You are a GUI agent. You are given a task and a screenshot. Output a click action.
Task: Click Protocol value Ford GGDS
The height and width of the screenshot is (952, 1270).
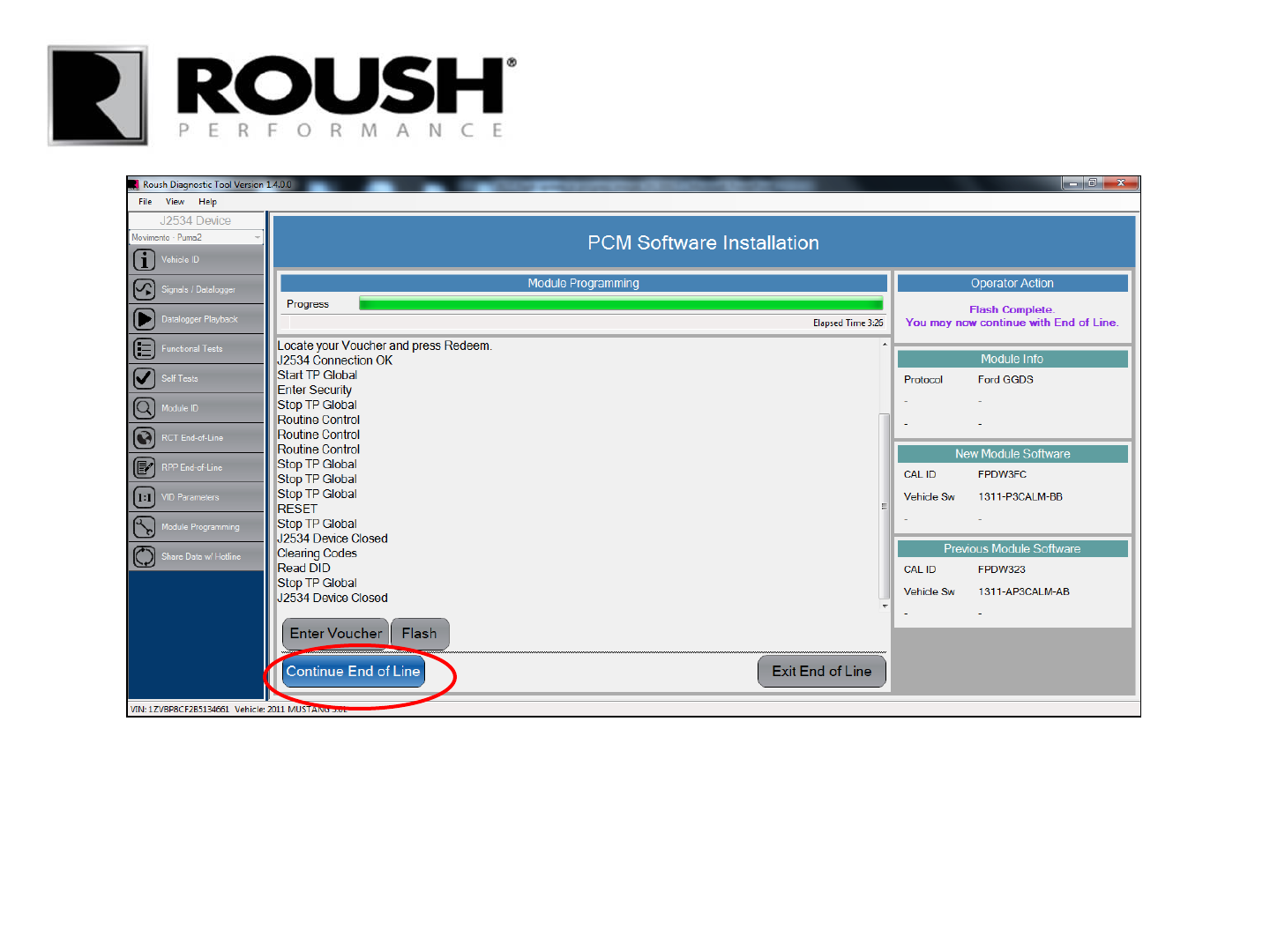pyautogui.click(x=1005, y=380)
